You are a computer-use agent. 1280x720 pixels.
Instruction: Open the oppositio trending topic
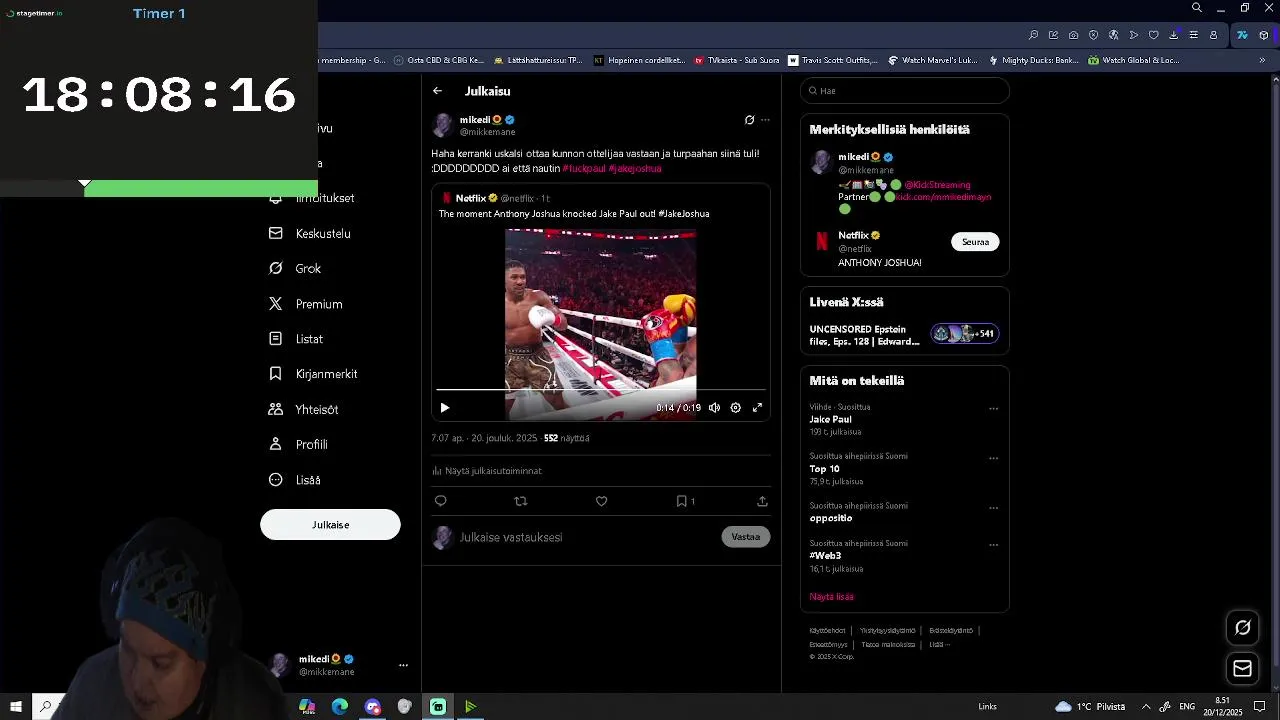point(831,518)
